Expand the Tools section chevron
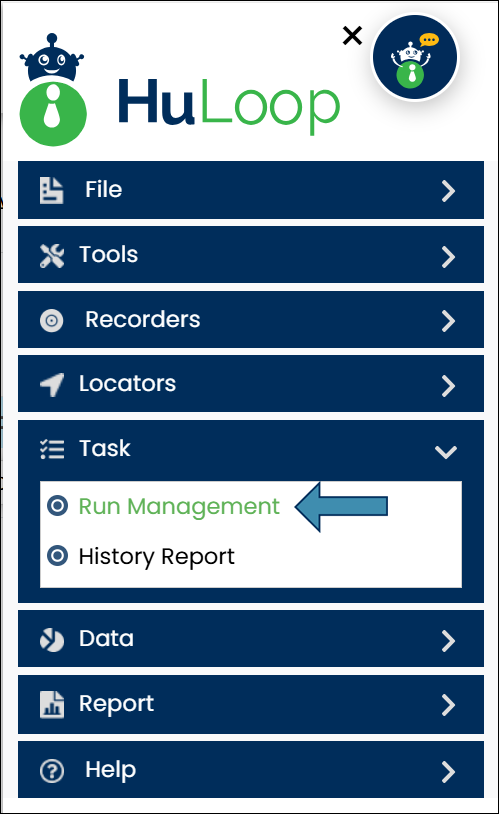 click(448, 256)
